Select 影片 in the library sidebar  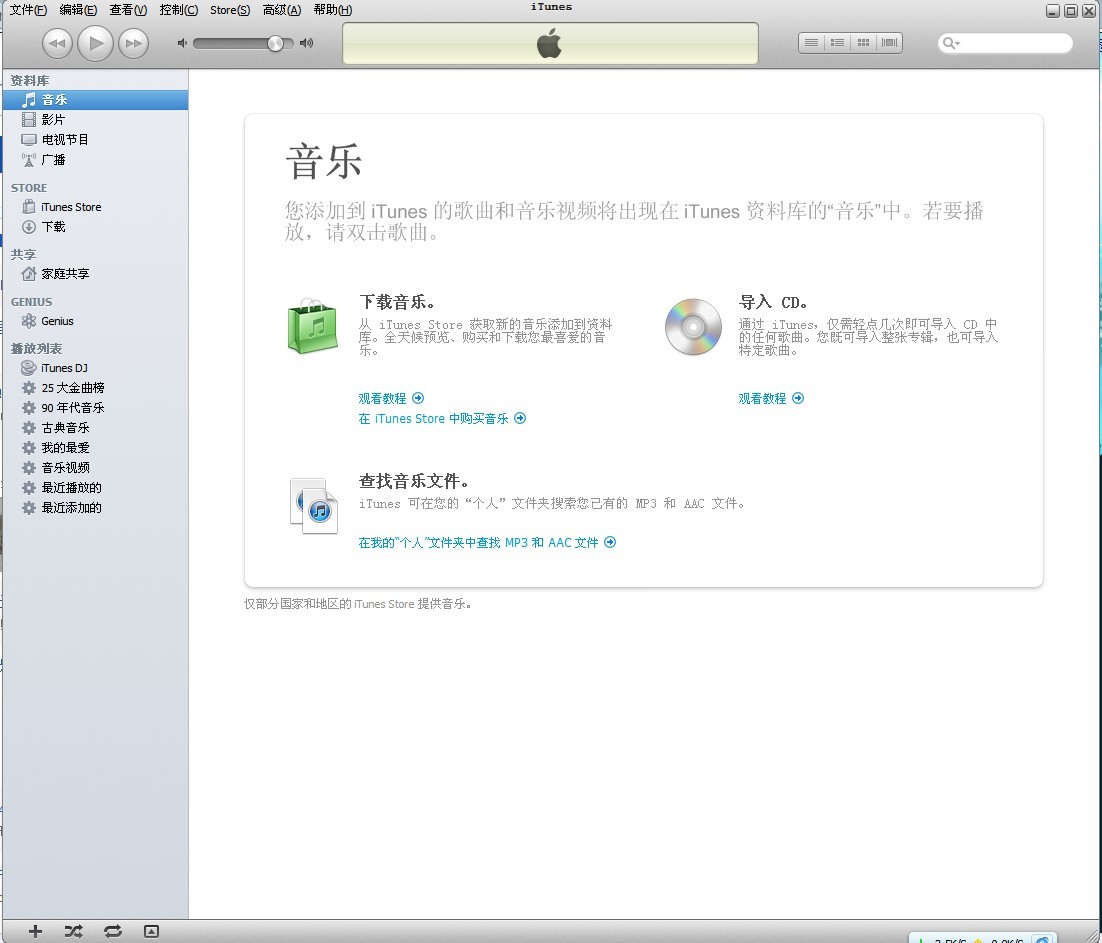tap(96, 119)
